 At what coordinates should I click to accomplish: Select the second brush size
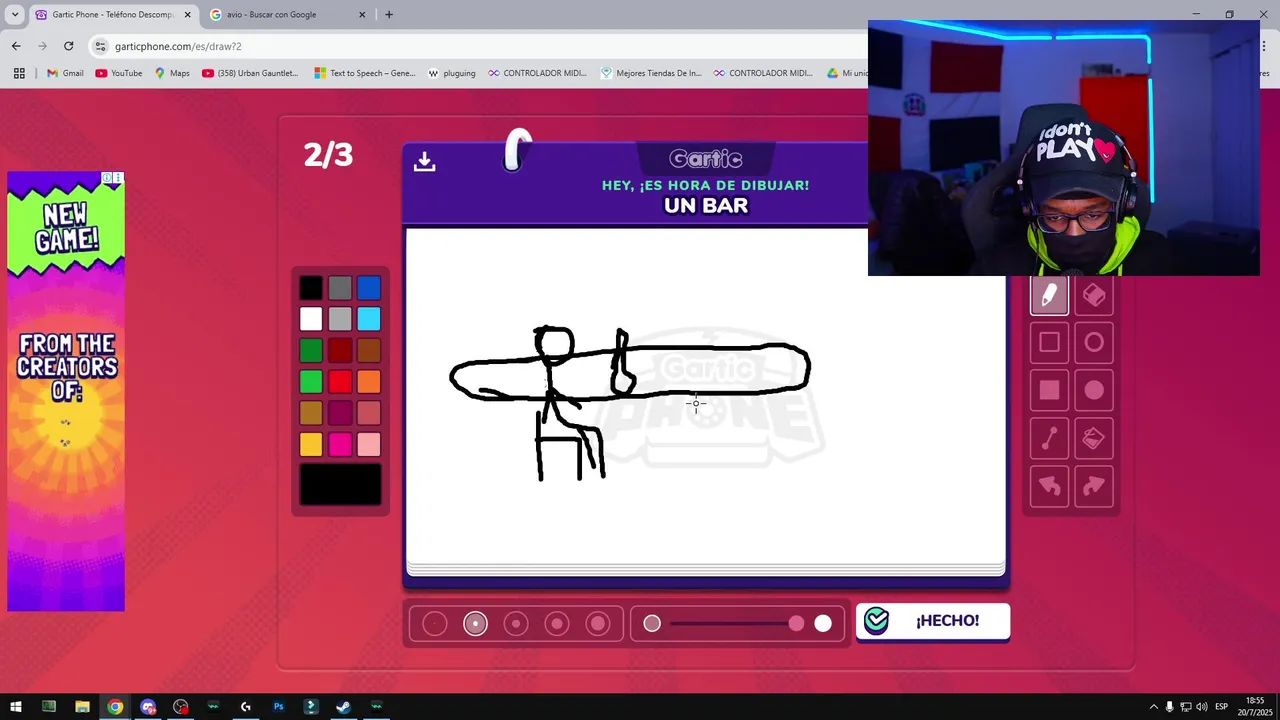click(x=475, y=624)
